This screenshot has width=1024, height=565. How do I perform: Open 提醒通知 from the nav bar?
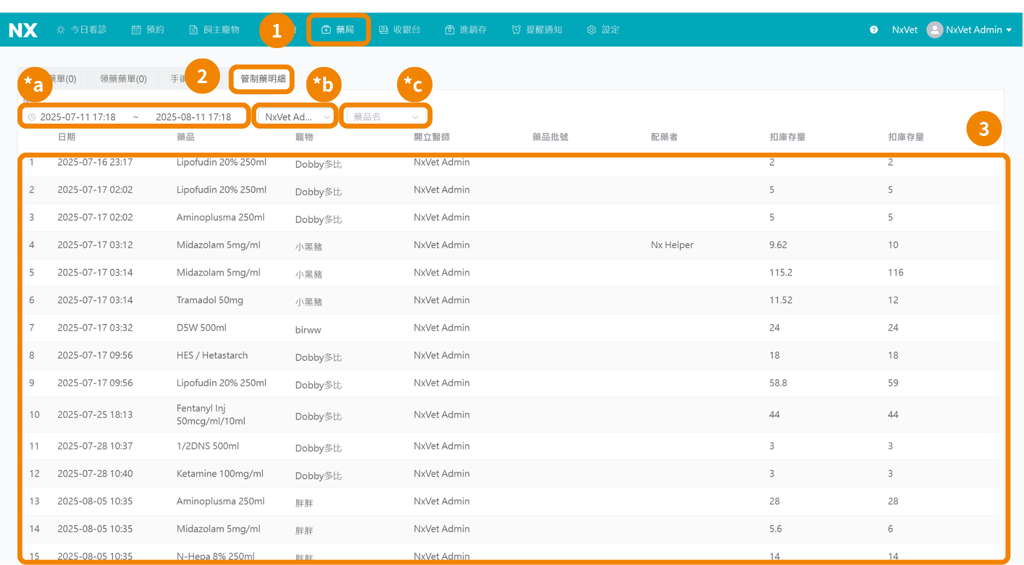point(537,30)
